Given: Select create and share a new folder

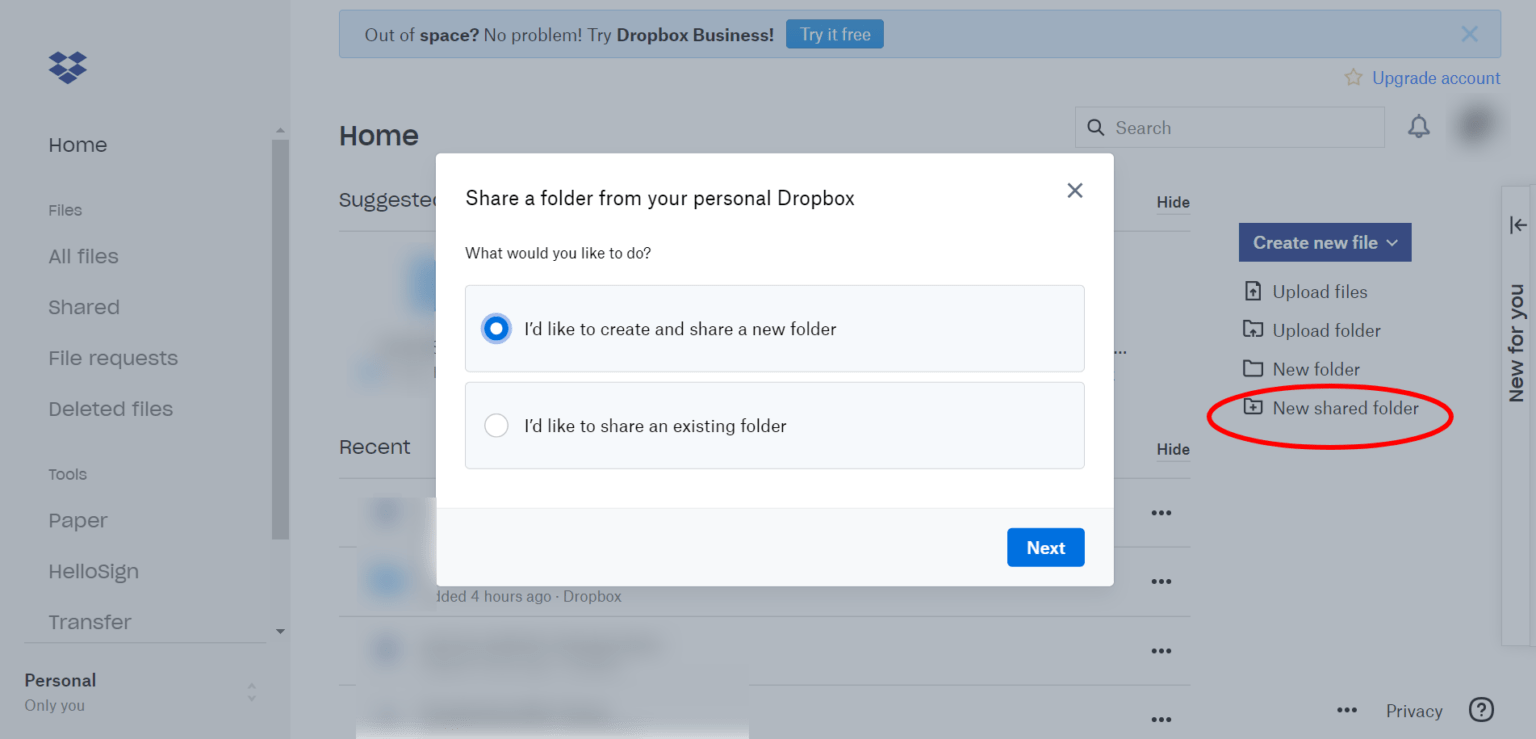Looking at the screenshot, I should click(496, 328).
